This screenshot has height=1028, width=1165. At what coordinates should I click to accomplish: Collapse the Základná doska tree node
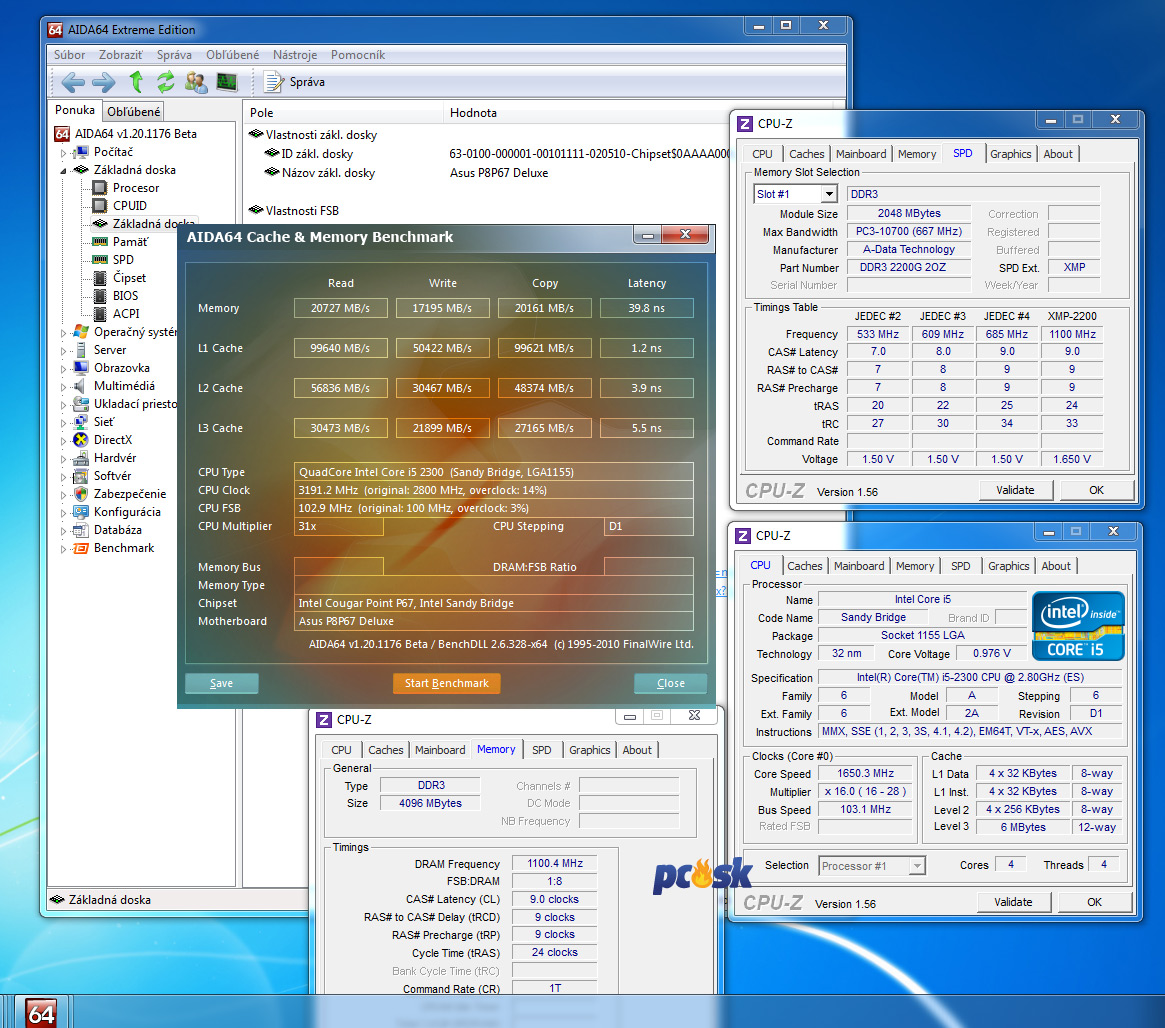pos(64,170)
